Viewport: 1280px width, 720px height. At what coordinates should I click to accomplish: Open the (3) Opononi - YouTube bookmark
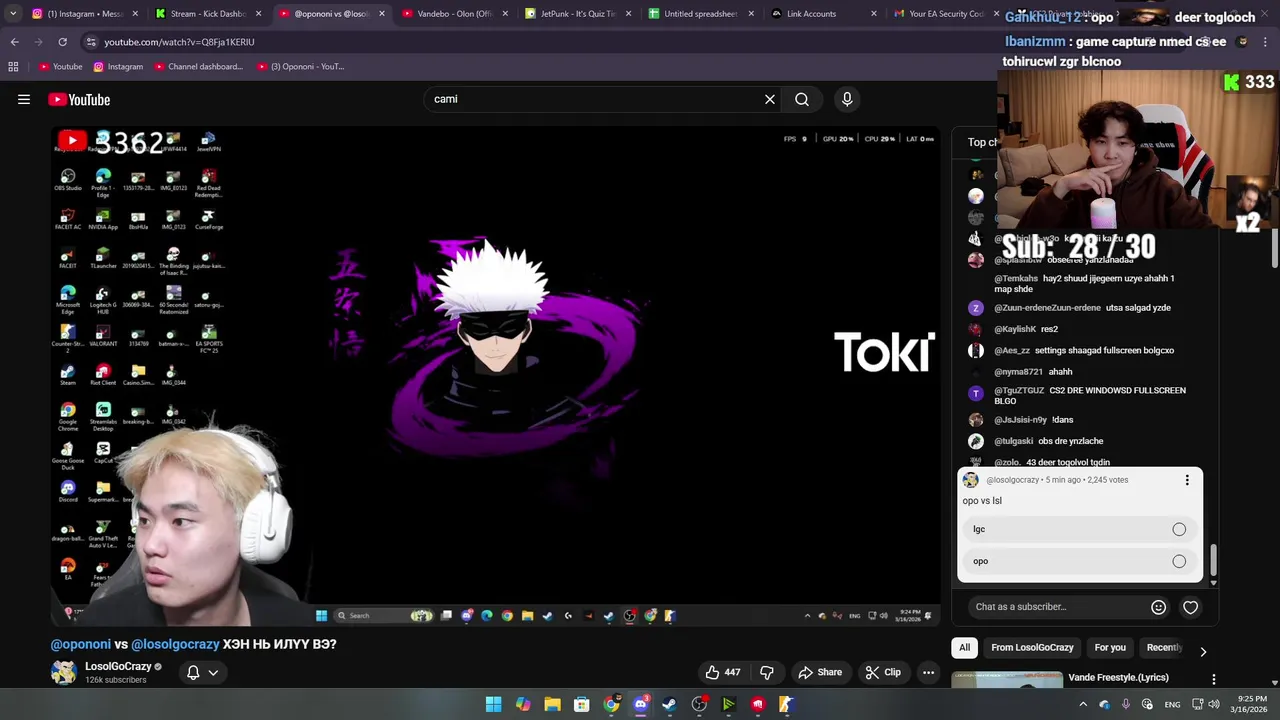point(301,66)
